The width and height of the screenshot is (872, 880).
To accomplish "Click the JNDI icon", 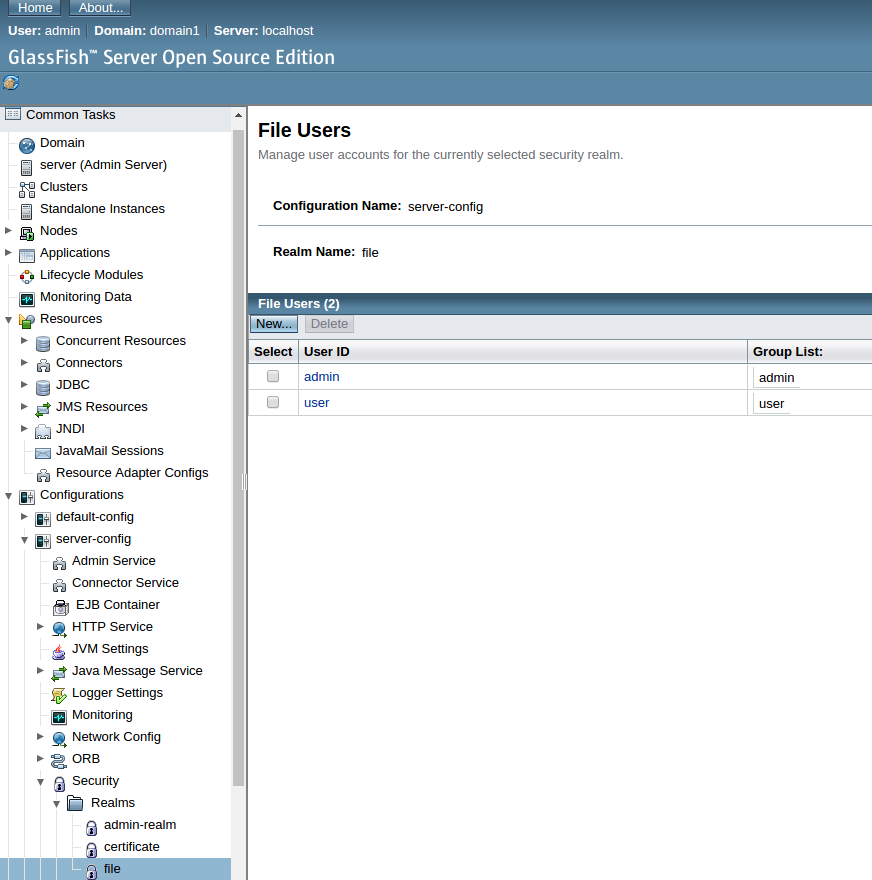I will click(x=43, y=431).
